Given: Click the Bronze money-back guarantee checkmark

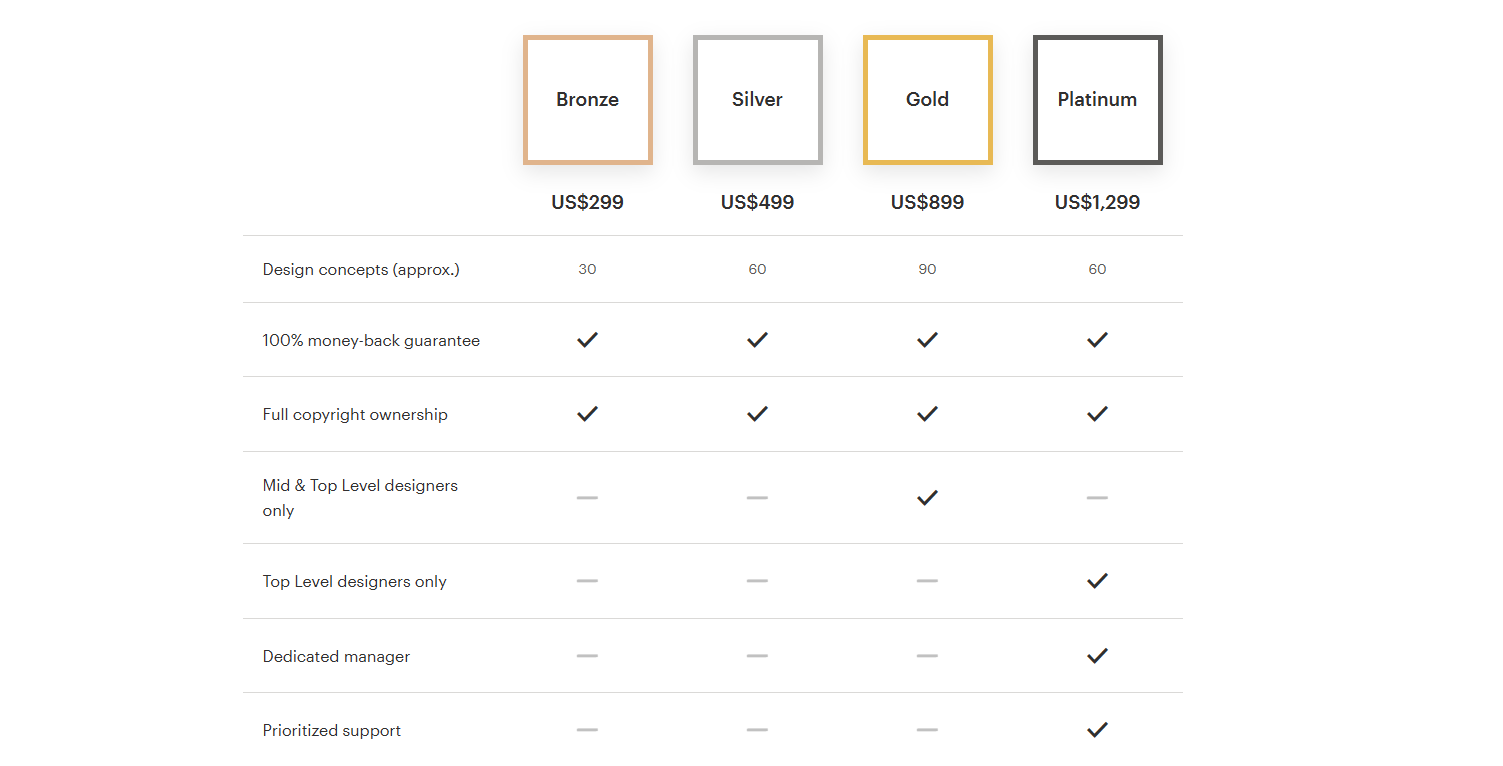Looking at the screenshot, I should click(x=587, y=340).
